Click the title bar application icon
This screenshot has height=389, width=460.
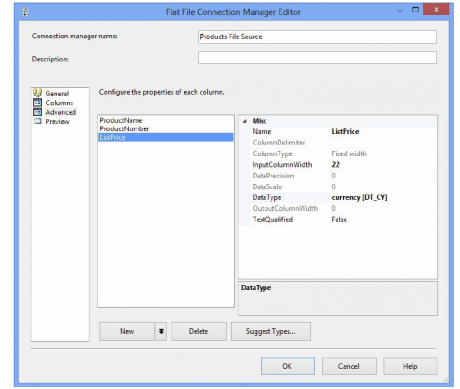pyautogui.click(x=25, y=12)
